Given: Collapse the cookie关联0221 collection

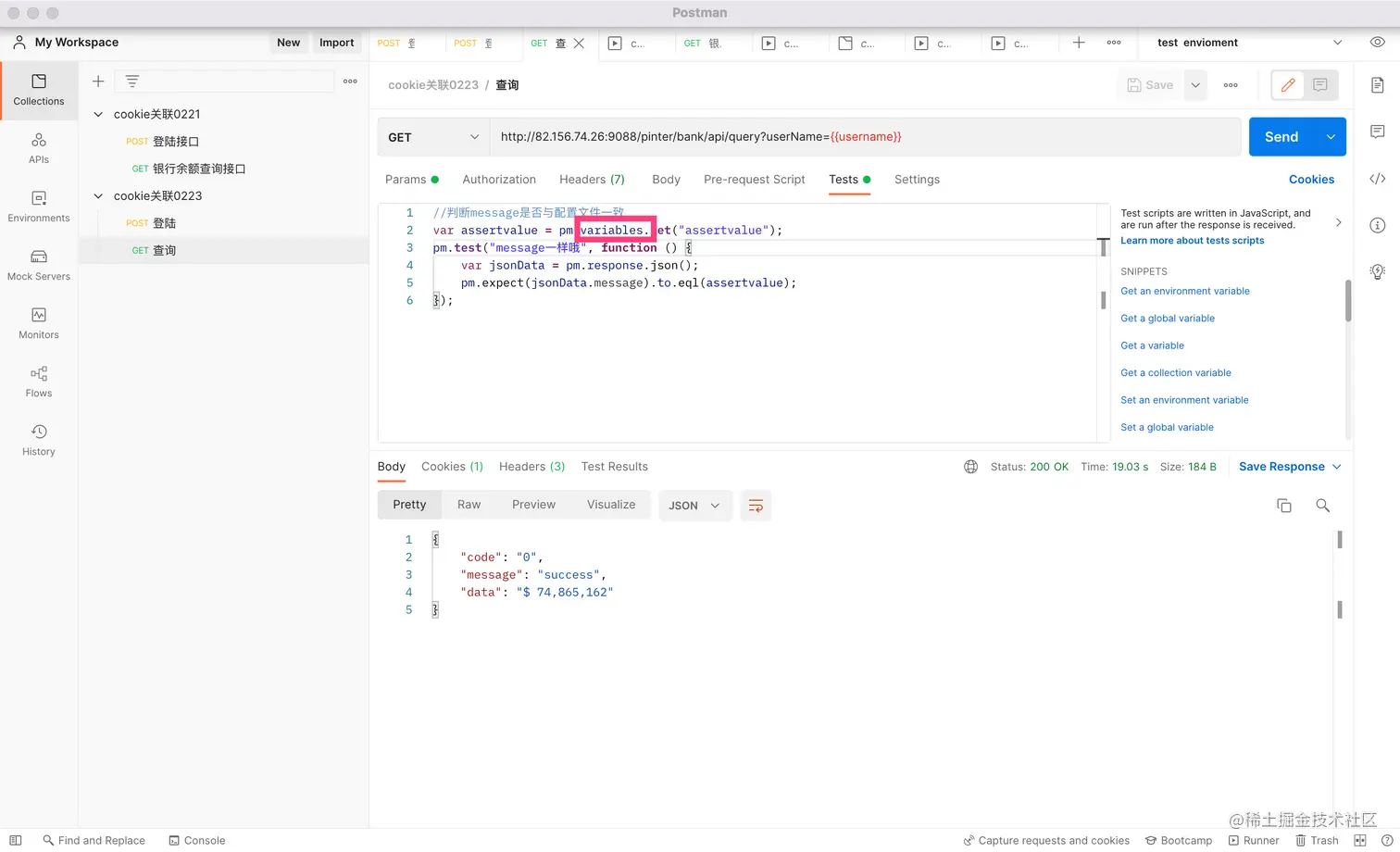Looking at the screenshot, I should click(98, 114).
